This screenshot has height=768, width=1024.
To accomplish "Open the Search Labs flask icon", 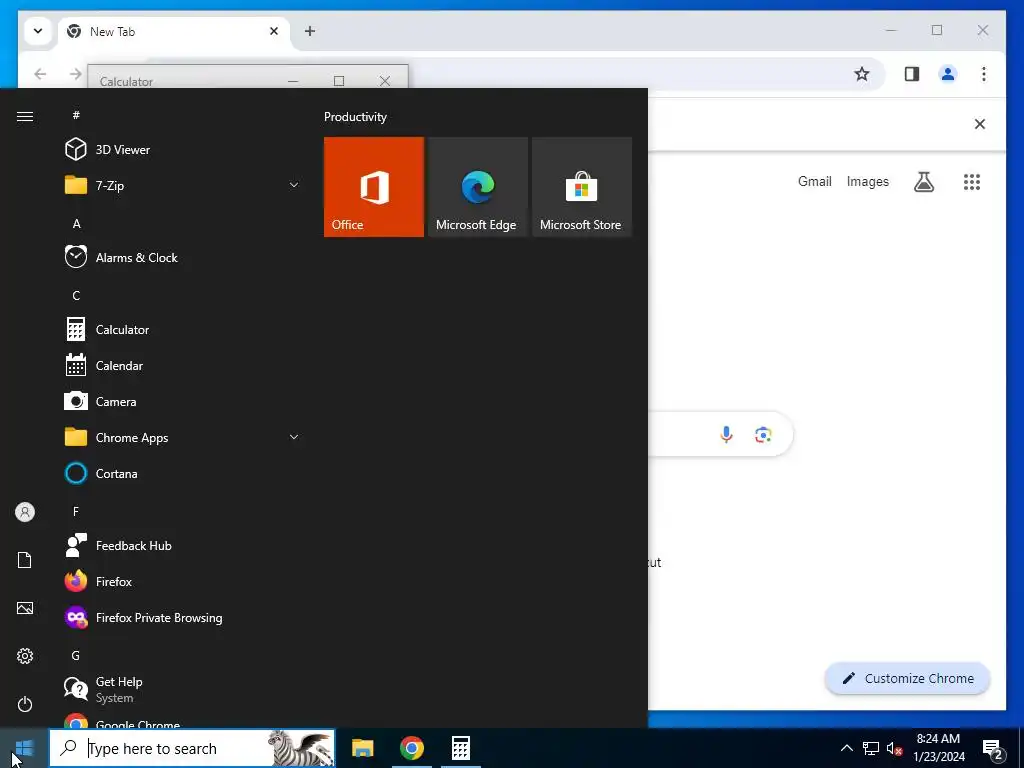I will pyautogui.click(x=923, y=182).
